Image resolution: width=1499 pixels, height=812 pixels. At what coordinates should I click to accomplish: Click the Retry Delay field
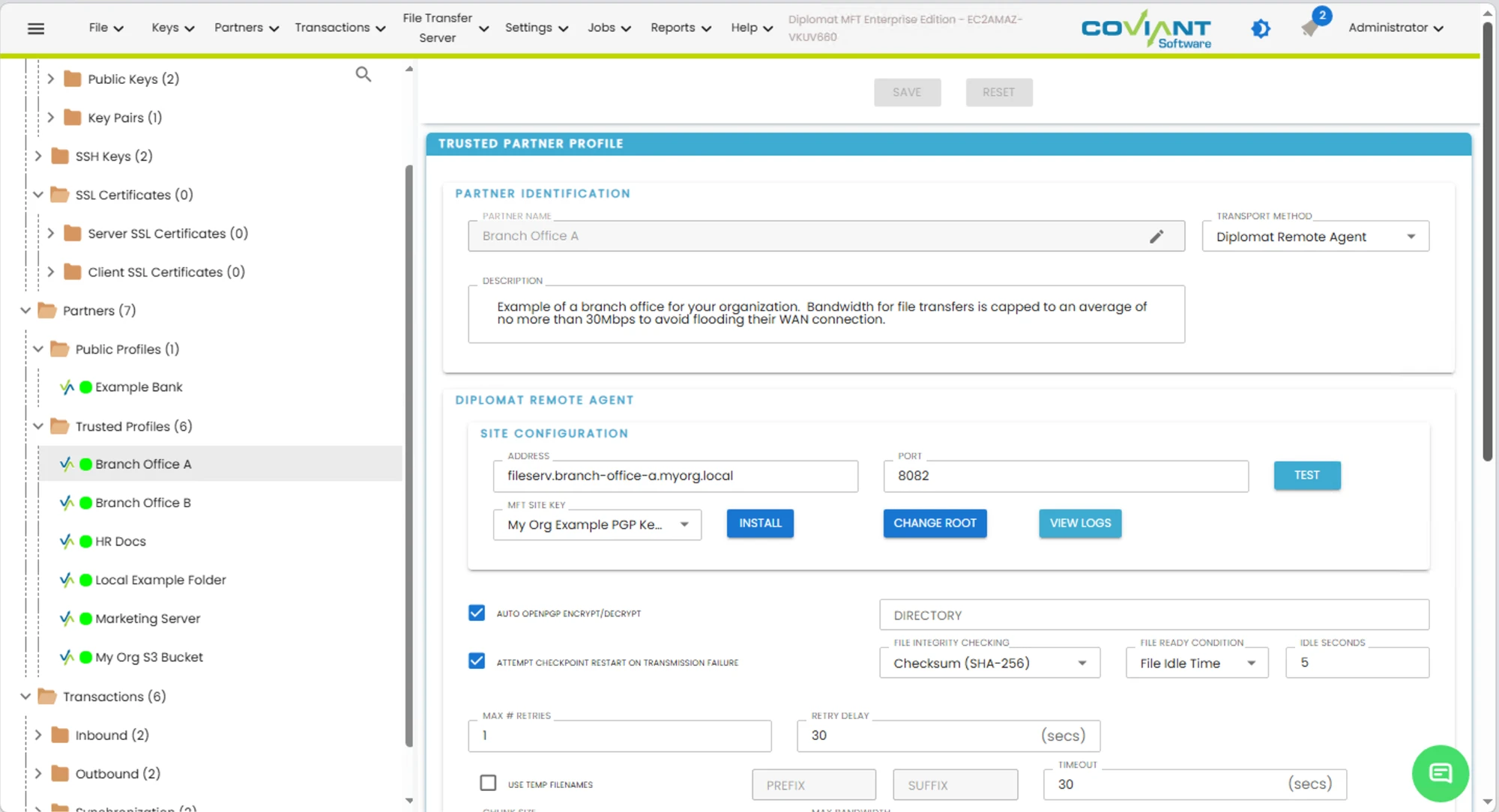[948, 736]
